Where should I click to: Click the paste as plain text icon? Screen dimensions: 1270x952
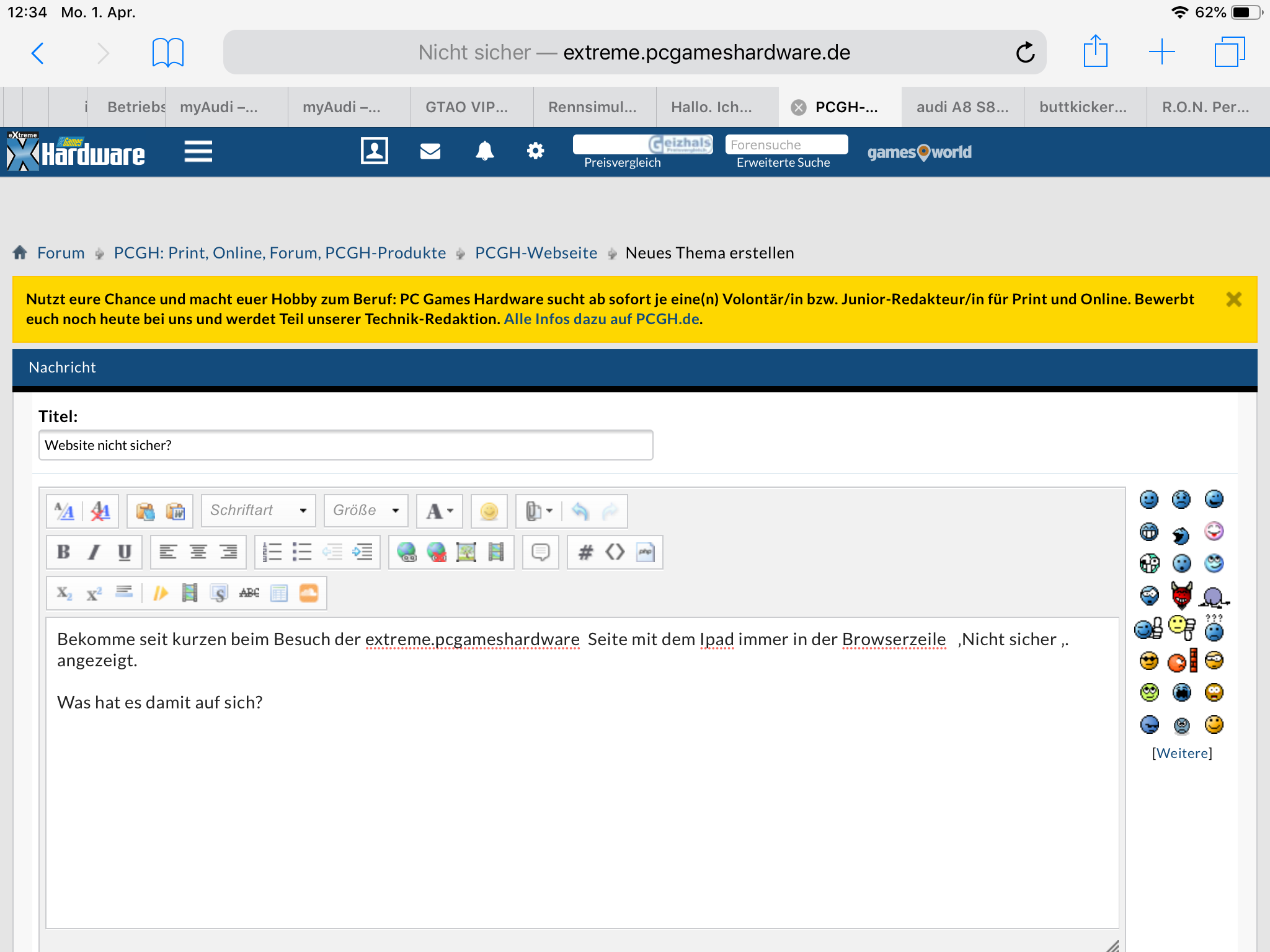(x=145, y=511)
